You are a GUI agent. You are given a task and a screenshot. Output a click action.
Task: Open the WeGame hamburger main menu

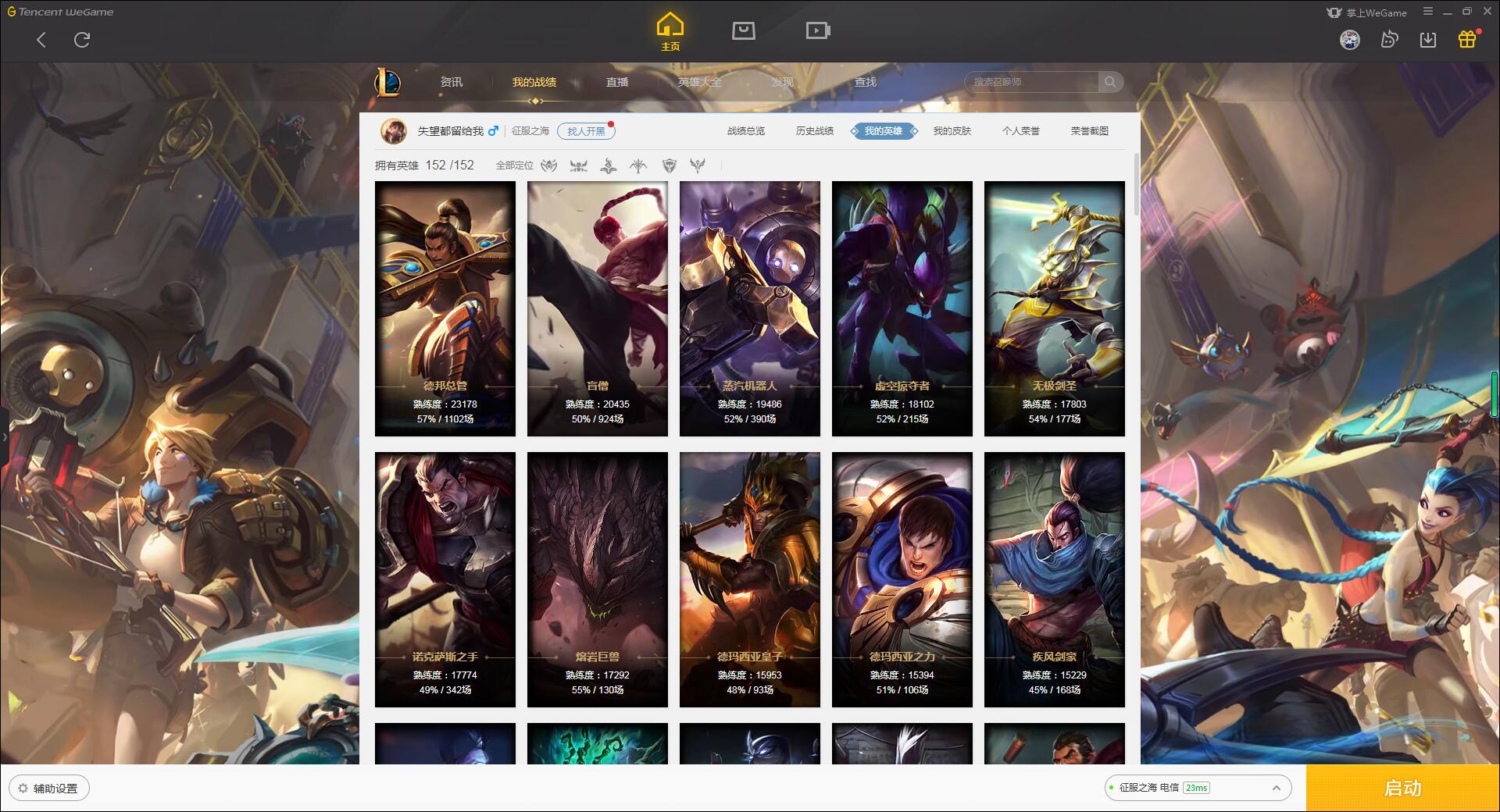click(1428, 12)
